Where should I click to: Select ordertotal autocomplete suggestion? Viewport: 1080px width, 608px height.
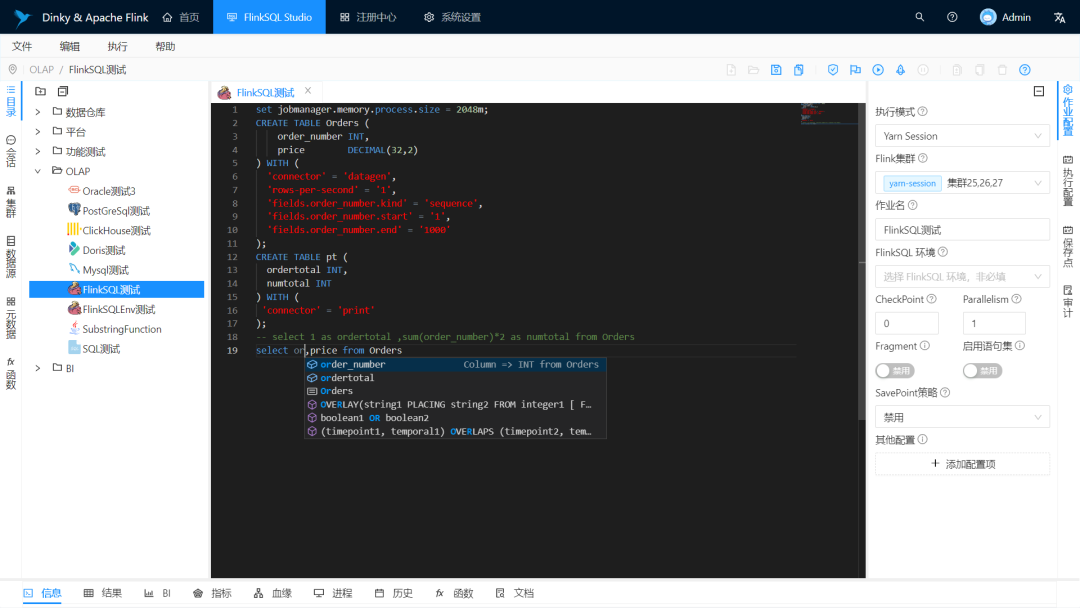click(455, 377)
